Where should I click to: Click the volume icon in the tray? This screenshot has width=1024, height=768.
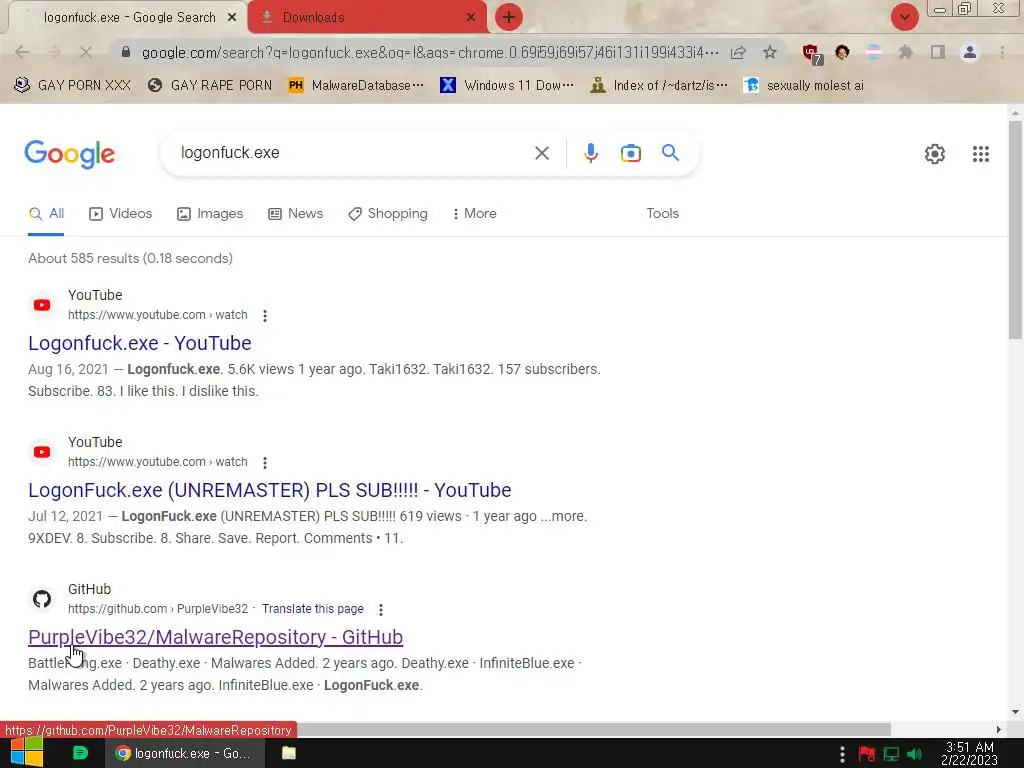click(x=914, y=754)
